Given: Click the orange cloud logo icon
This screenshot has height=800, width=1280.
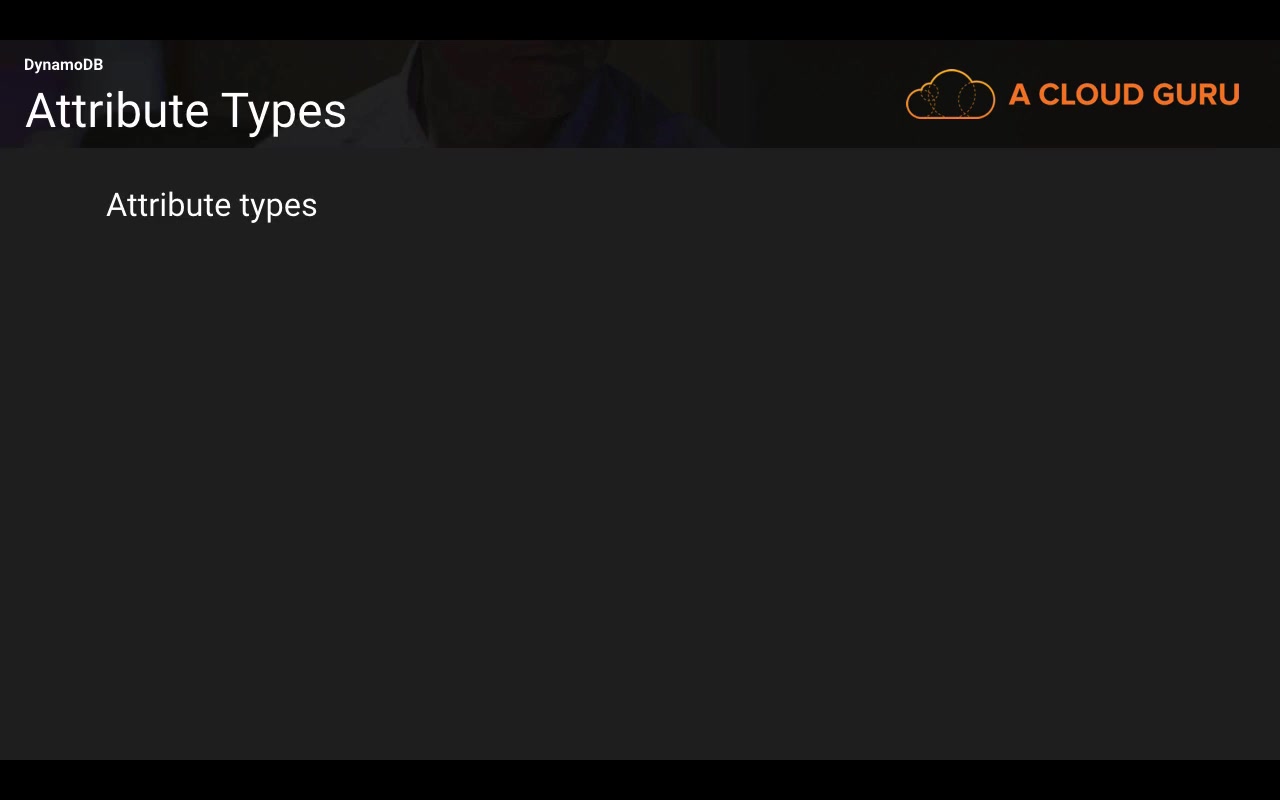Looking at the screenshot, I should tap(950, 94).
